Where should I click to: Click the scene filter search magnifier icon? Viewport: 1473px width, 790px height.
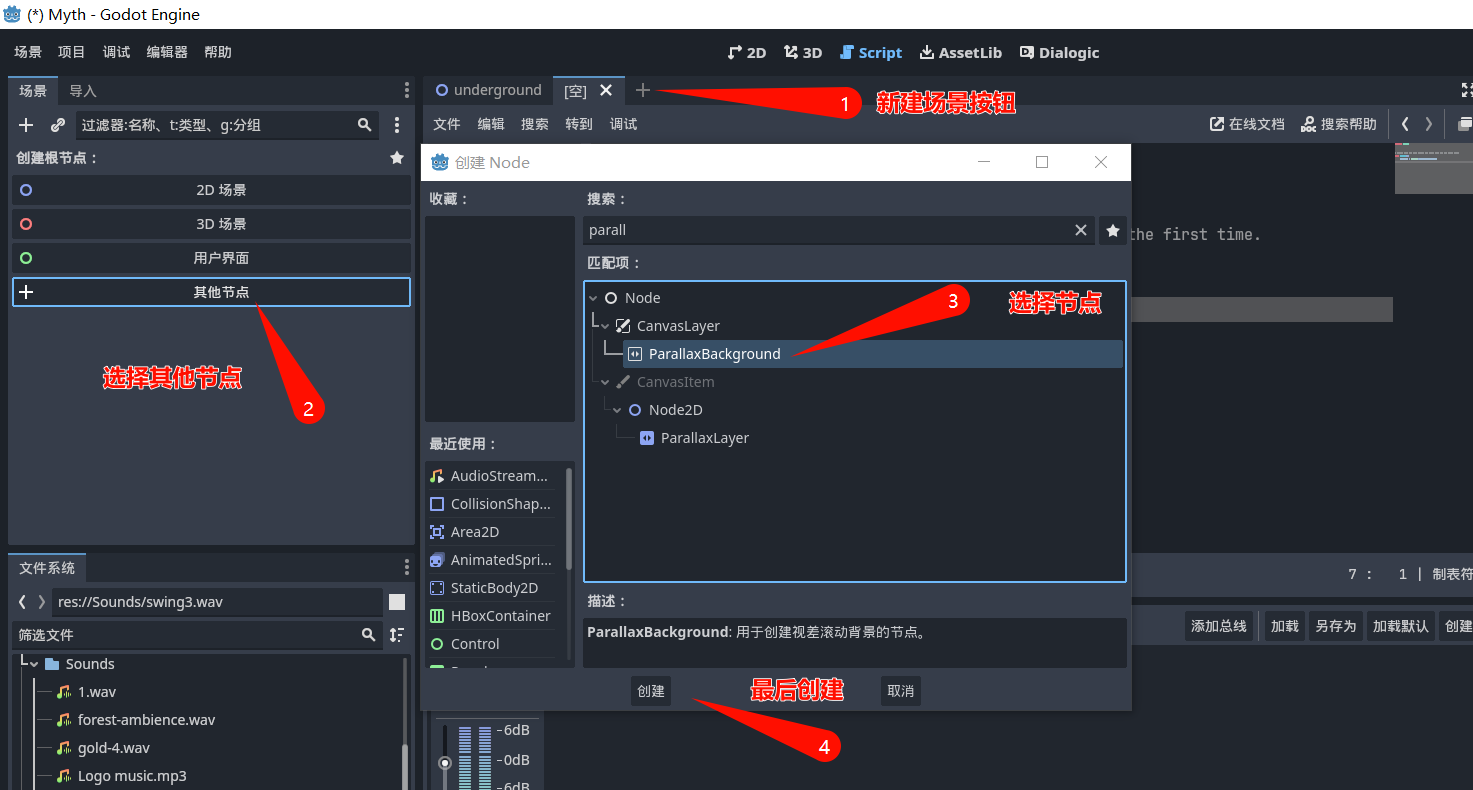365,125
